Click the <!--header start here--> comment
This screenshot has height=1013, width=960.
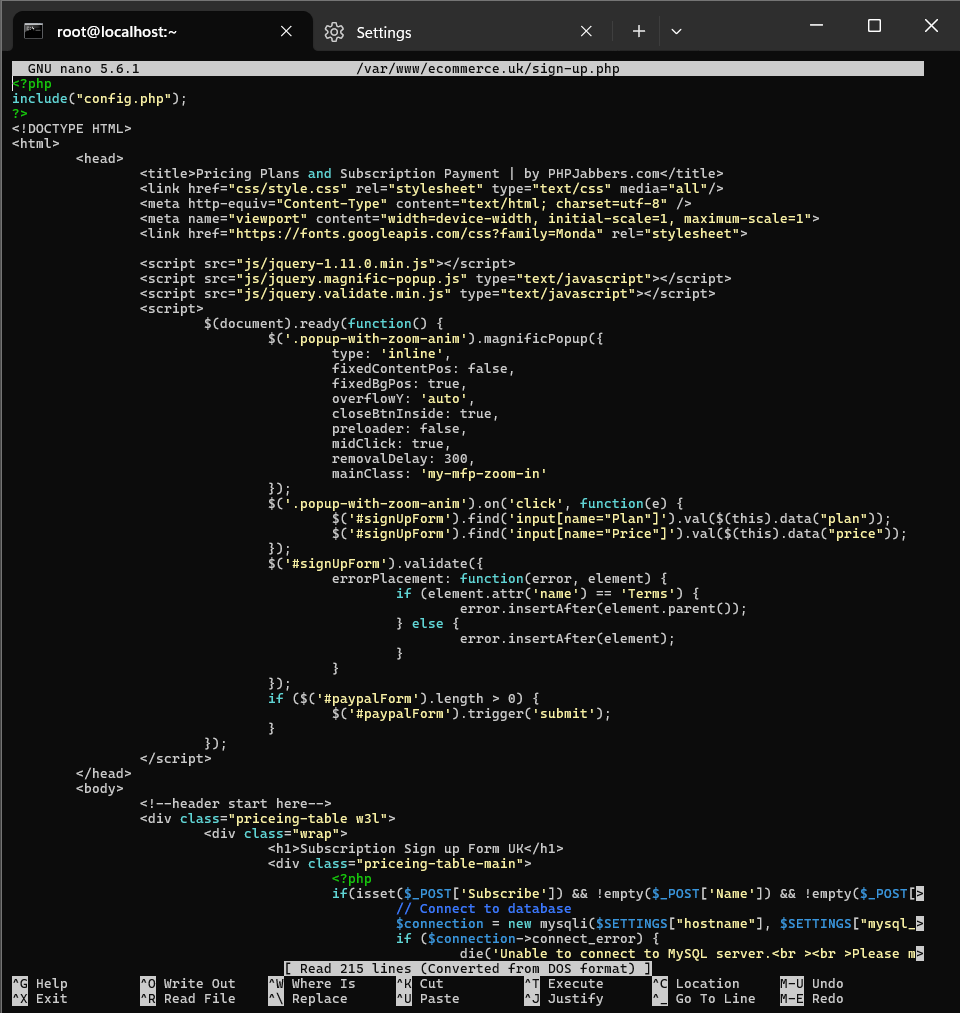(236, 803)
